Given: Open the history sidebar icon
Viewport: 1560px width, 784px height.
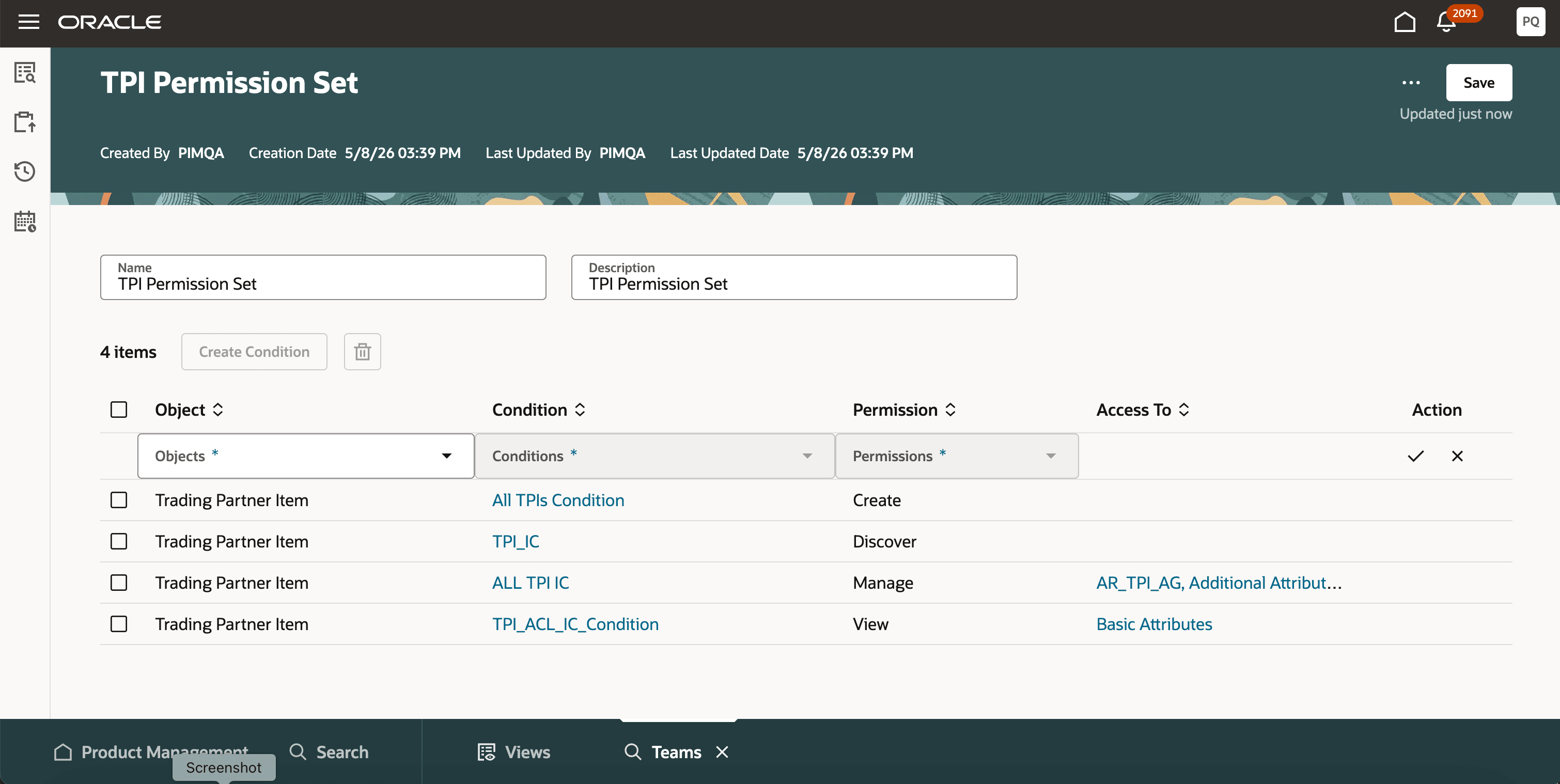Looking at the screenshot, I should point(25,171).
